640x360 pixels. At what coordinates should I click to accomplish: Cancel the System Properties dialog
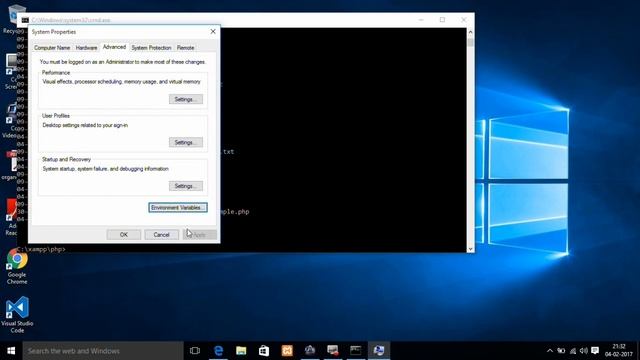click(x=161, y=235)
